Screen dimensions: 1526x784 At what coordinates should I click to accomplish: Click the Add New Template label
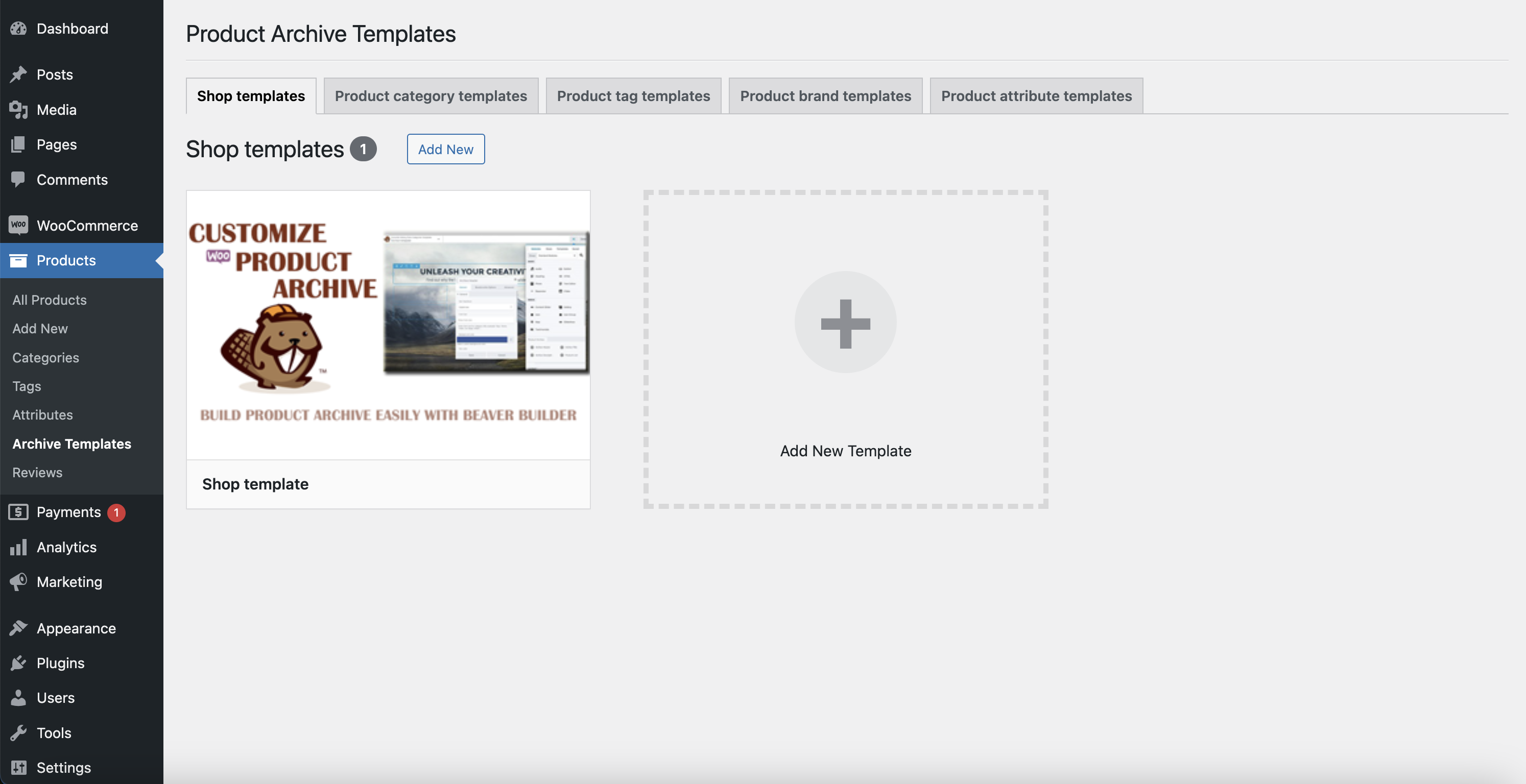[x=845, y=451]
